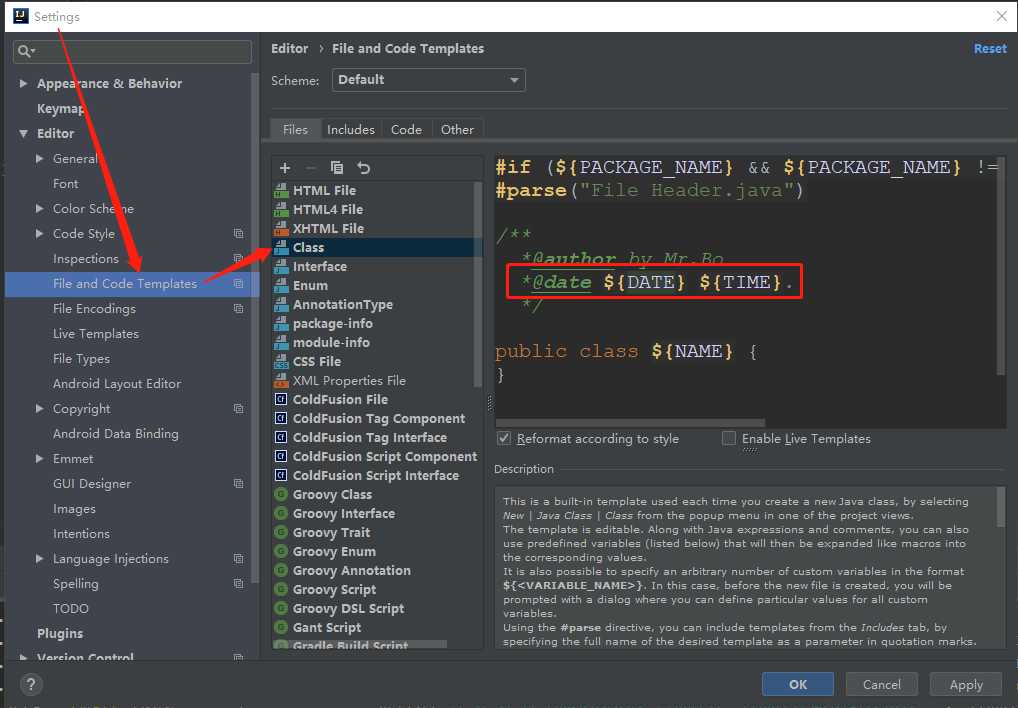Click the code editor horizontal scrollbar
The width and height of the screenshot is (1018, 708).
(630, 423)
